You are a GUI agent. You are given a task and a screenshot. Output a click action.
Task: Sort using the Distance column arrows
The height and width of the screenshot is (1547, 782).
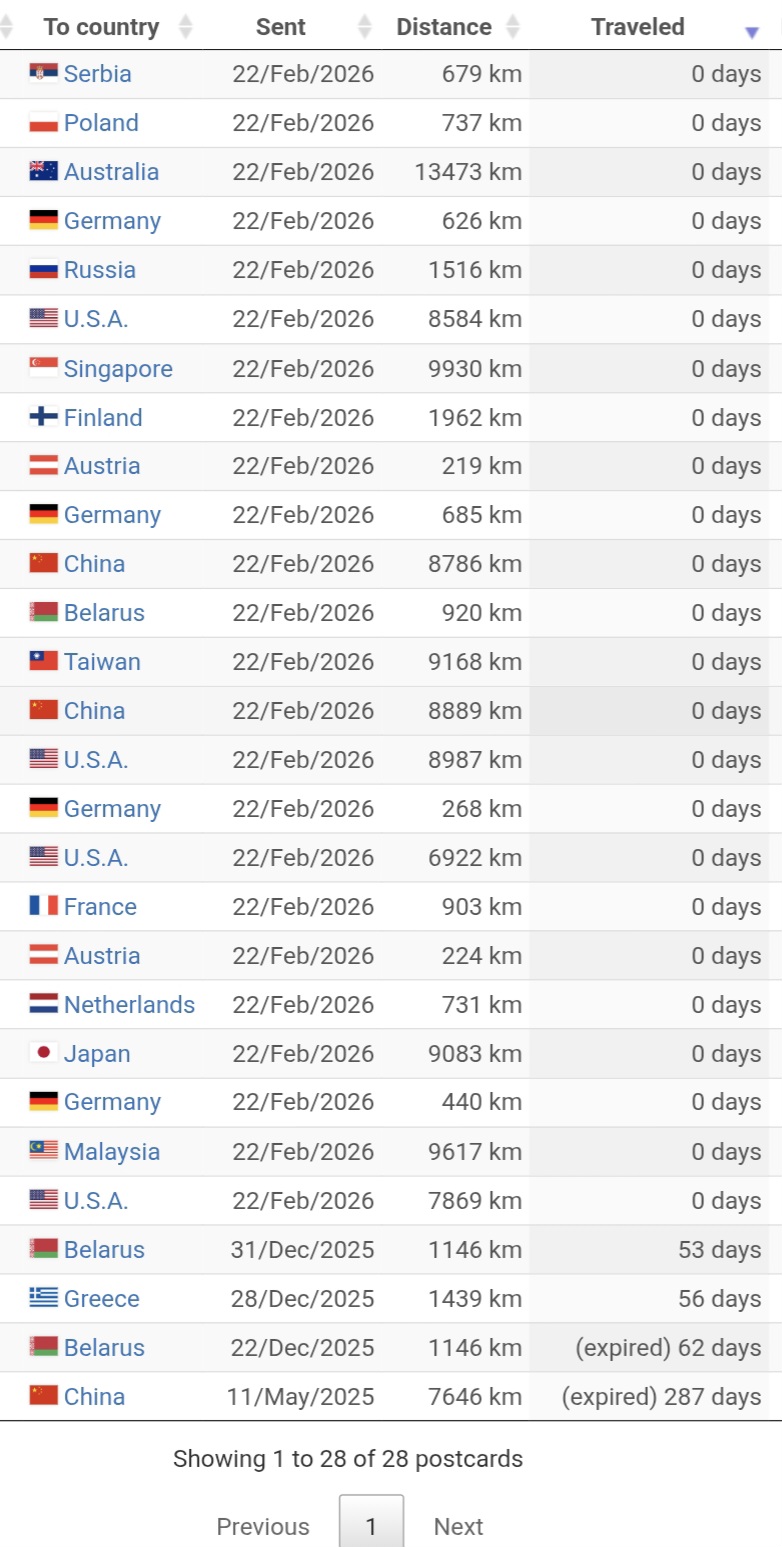tap(513, 27)
